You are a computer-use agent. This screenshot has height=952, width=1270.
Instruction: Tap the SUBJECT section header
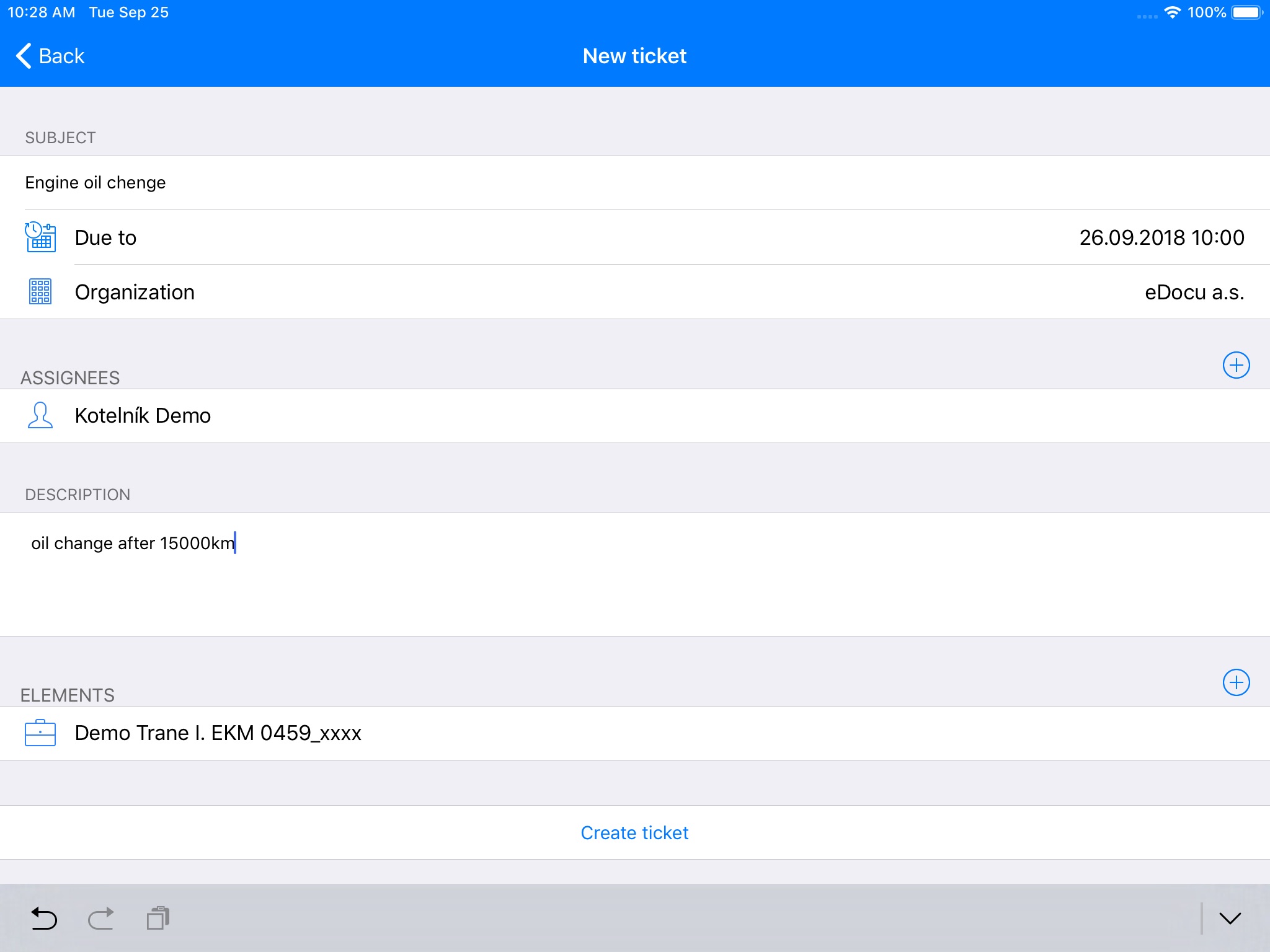pyautogui.click(x=60, y=138)
